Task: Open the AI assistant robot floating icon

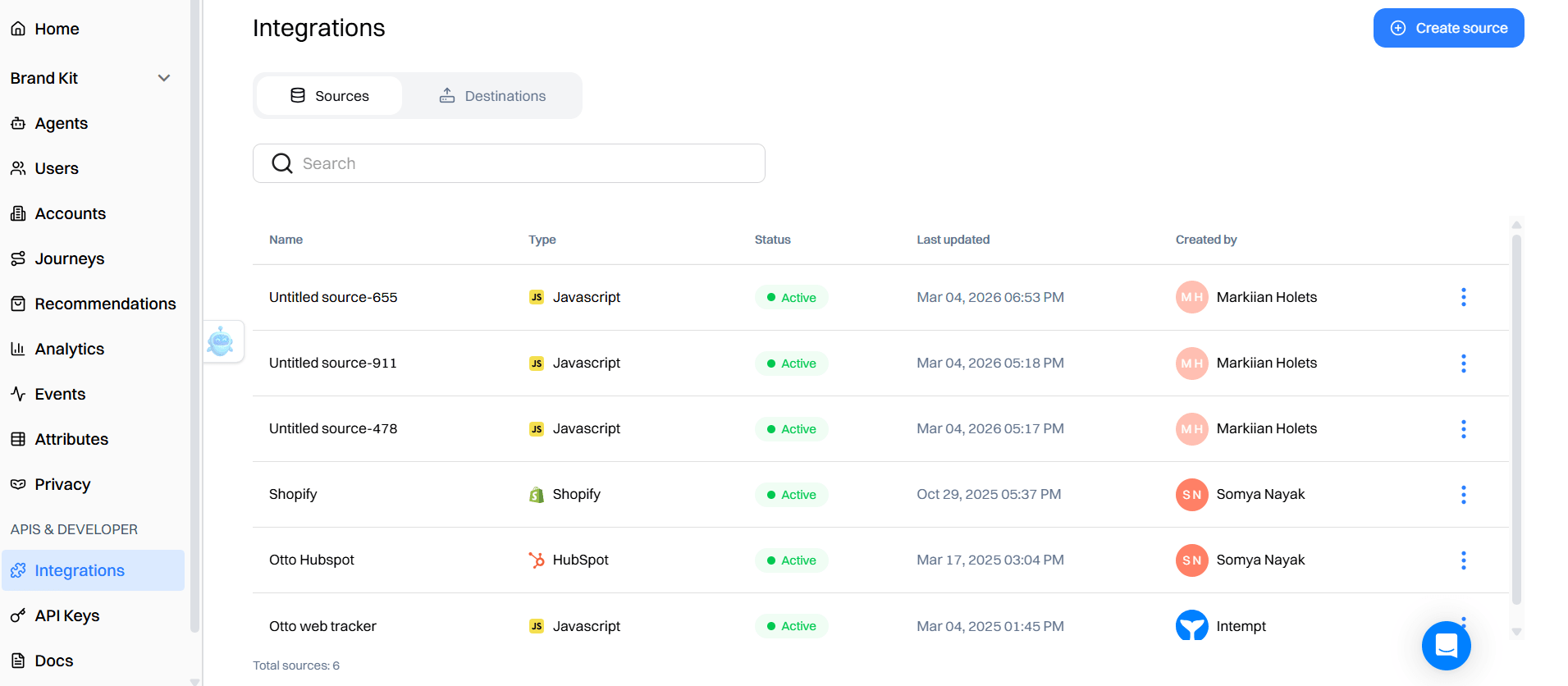Action: point(221,341)
